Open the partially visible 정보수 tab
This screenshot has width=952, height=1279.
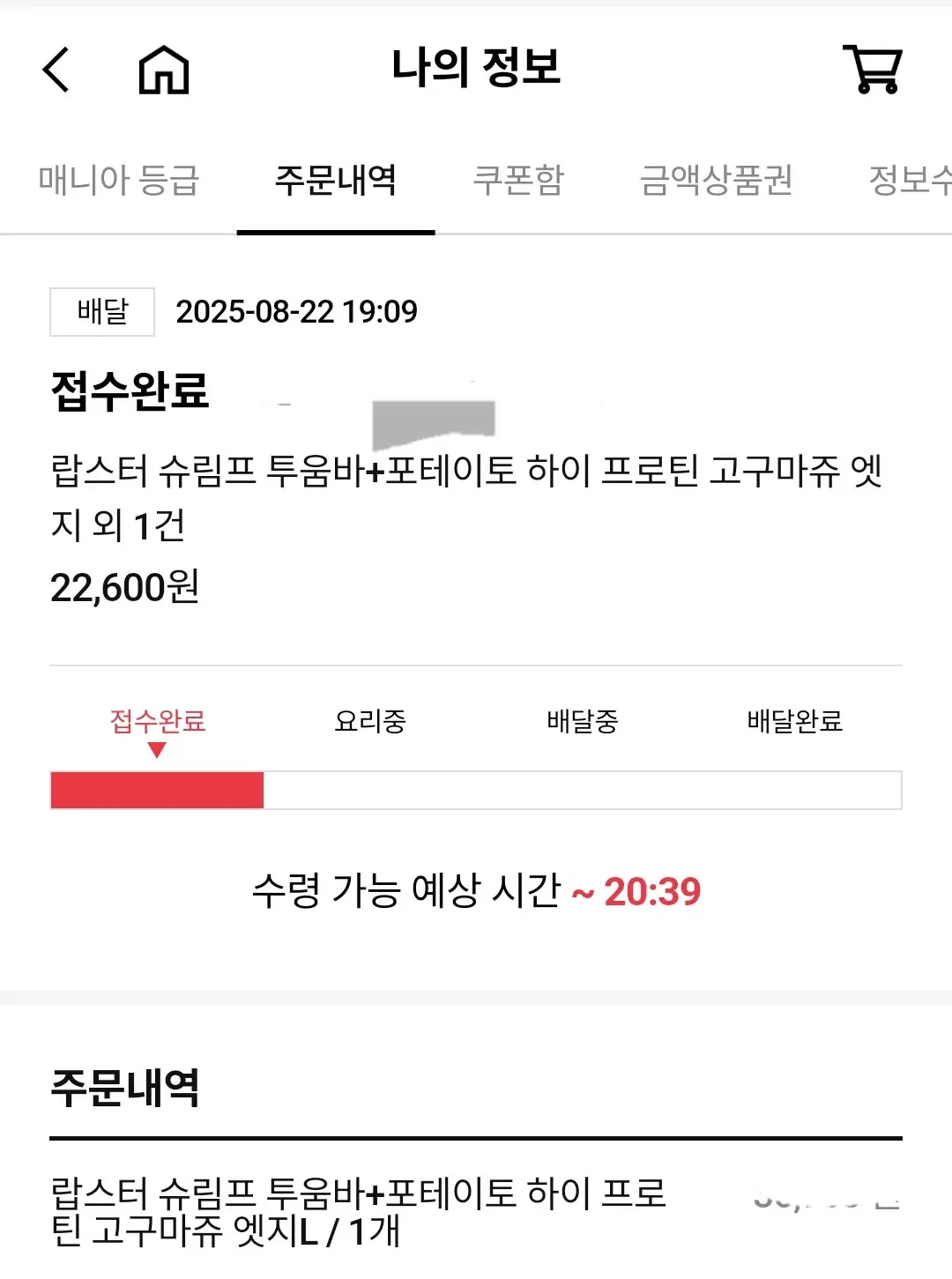(910, 180)
